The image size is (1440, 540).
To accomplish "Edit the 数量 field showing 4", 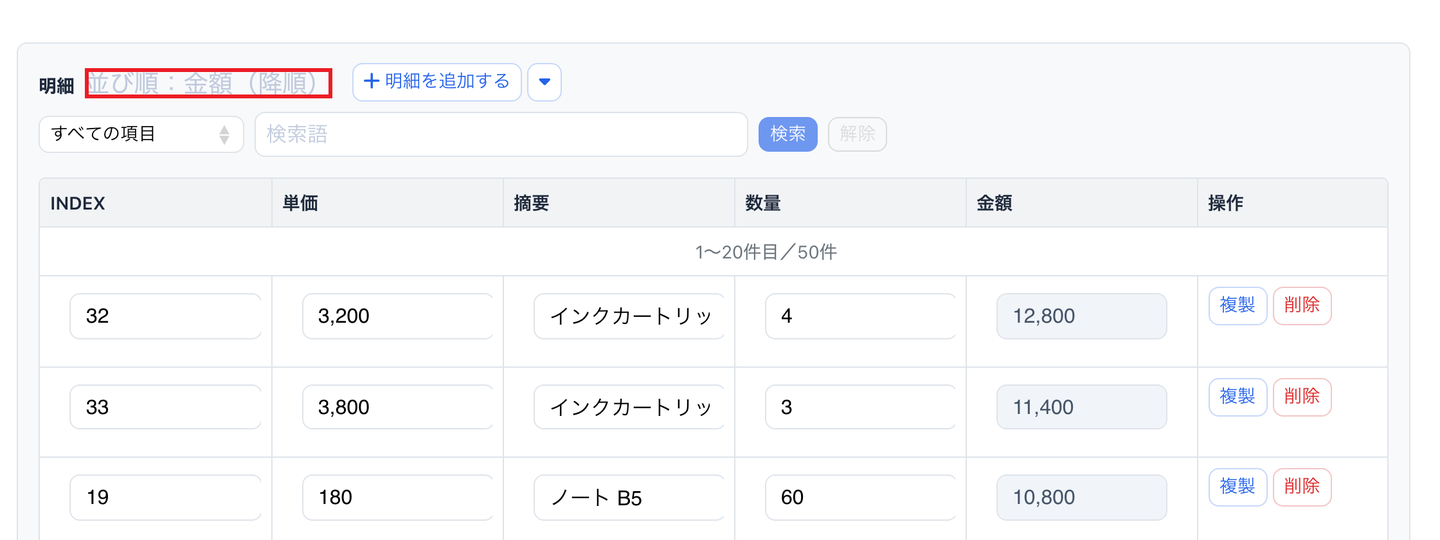I will coord(861,316).
